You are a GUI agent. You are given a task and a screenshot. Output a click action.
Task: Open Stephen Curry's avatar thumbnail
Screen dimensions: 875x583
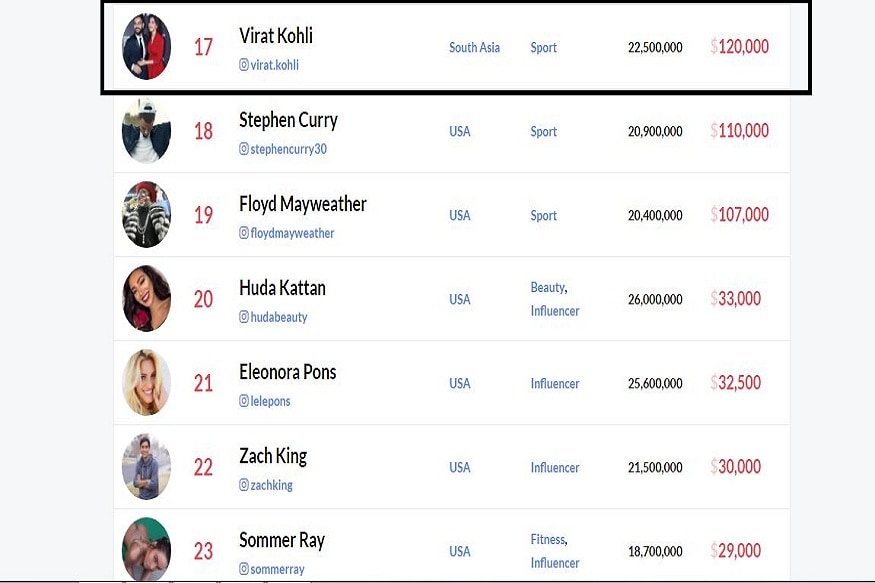coord(146,131)
